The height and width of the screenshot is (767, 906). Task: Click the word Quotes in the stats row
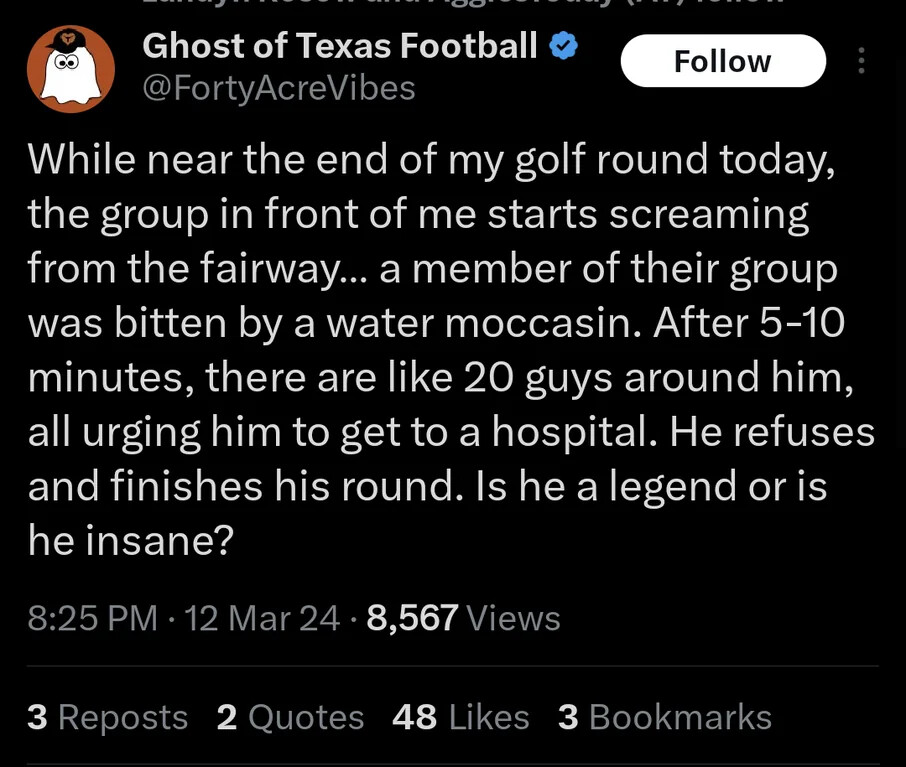tap(306, 718)
